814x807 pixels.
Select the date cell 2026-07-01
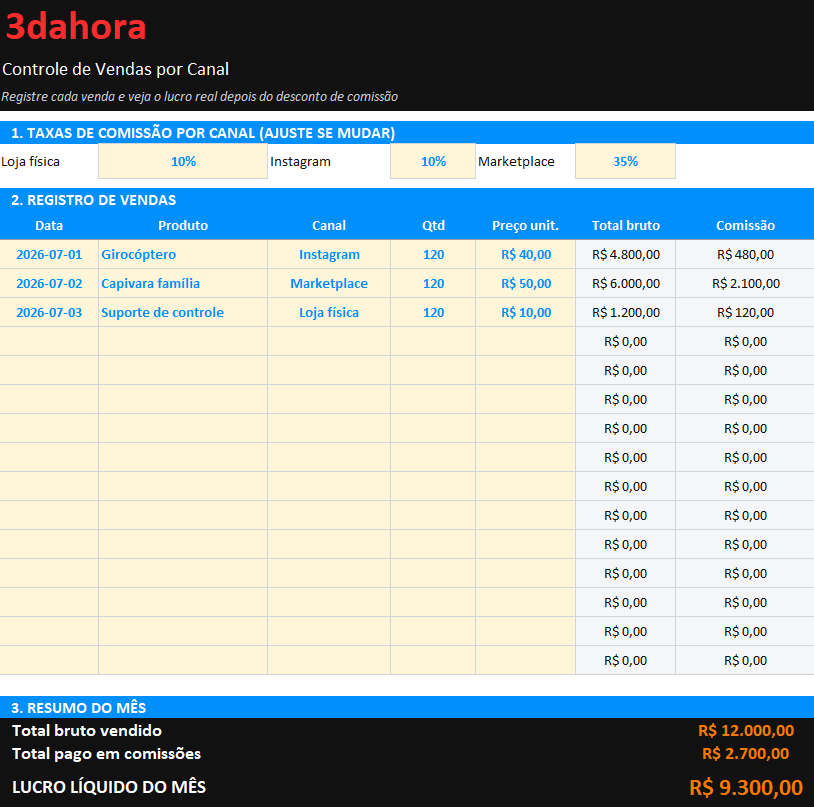click(49, 254)
